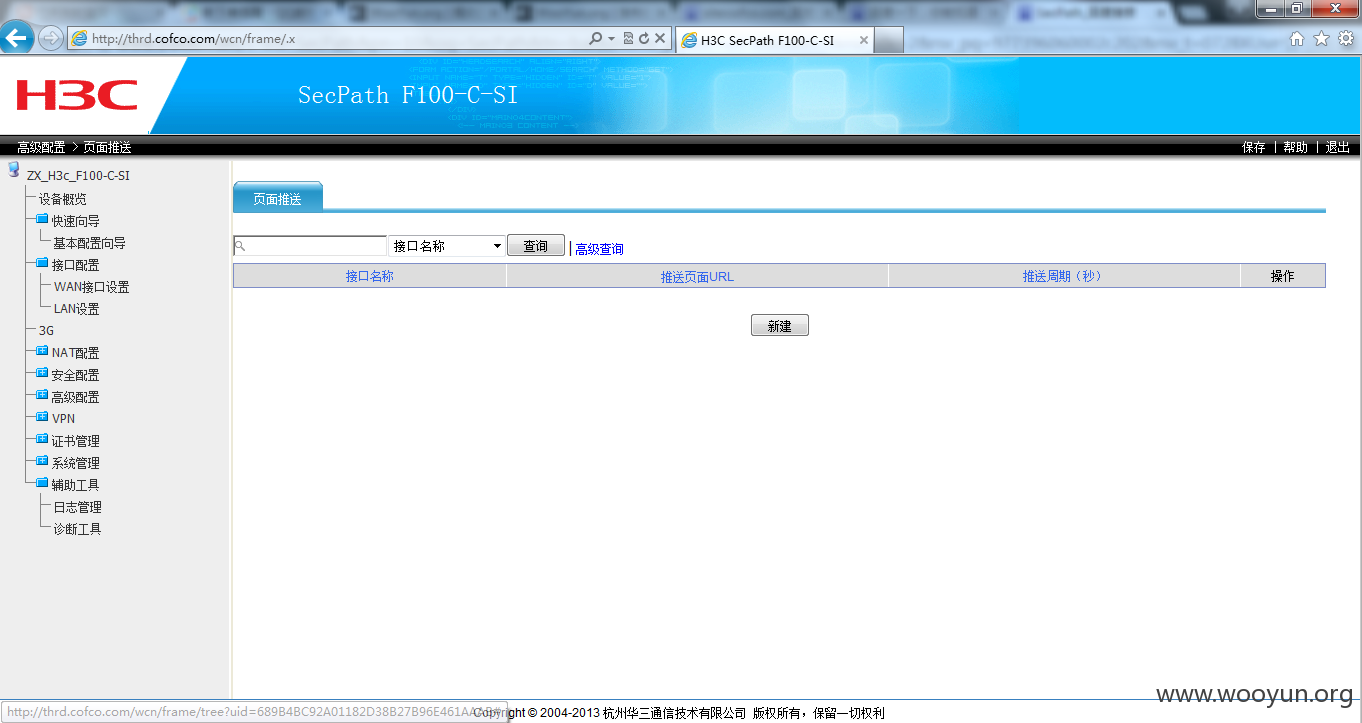Screen dimensions: 1362x723
Task: Expand the 高级配置 folder icon
Action: [42, 395]
